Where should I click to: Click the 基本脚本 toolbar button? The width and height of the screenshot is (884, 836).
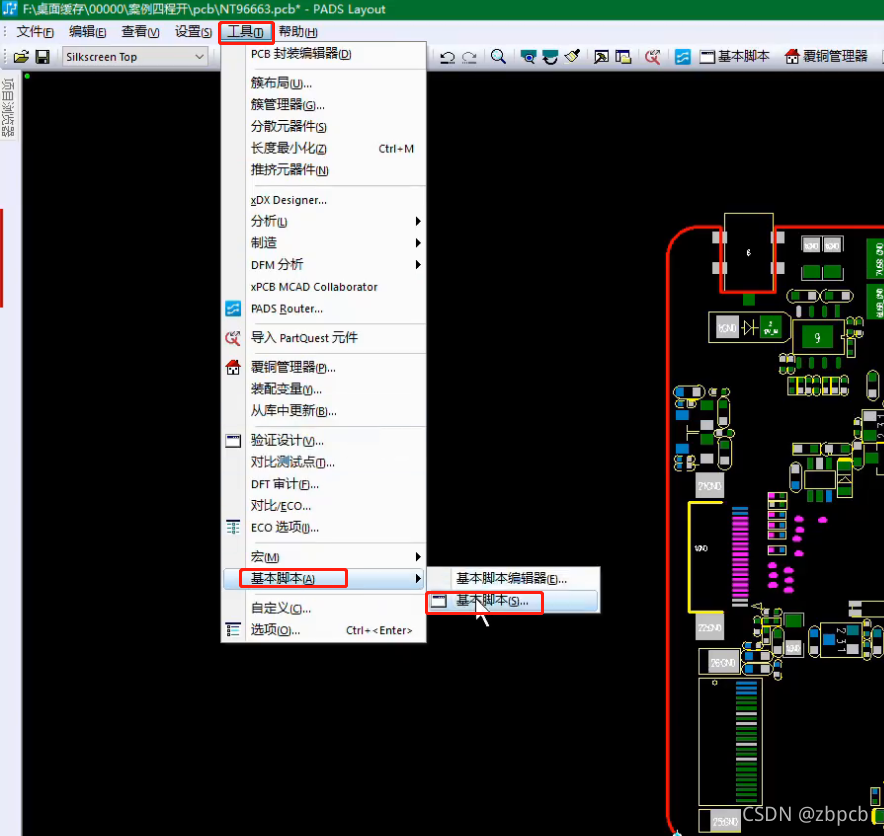click(734, 56)
